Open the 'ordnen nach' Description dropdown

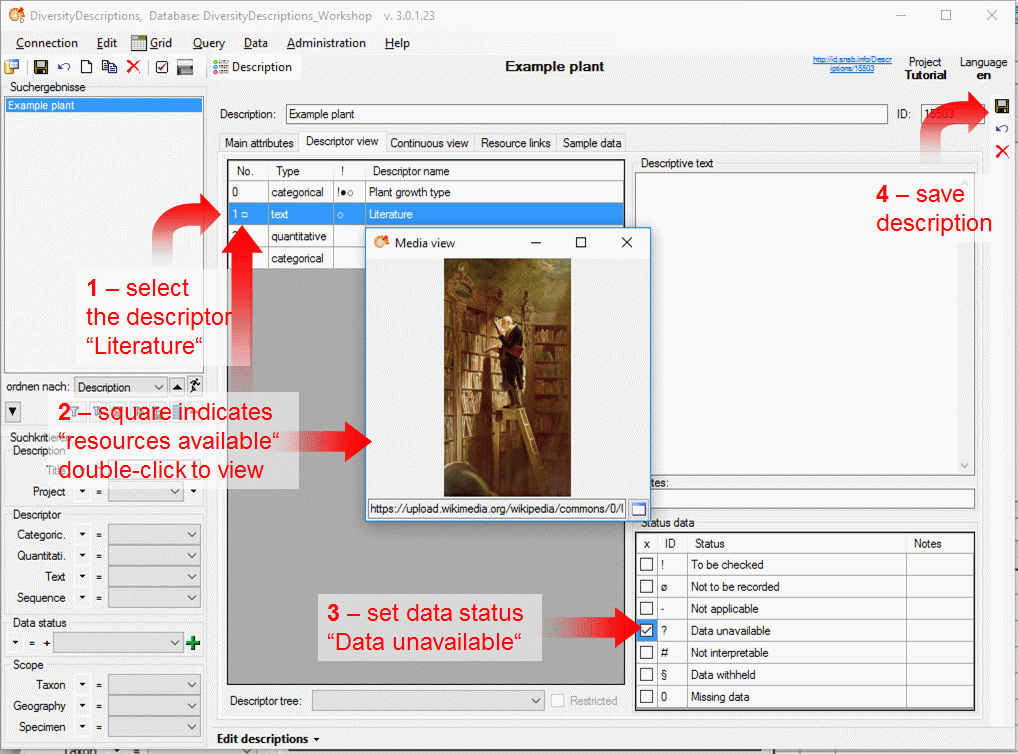(x=120, y=387)
